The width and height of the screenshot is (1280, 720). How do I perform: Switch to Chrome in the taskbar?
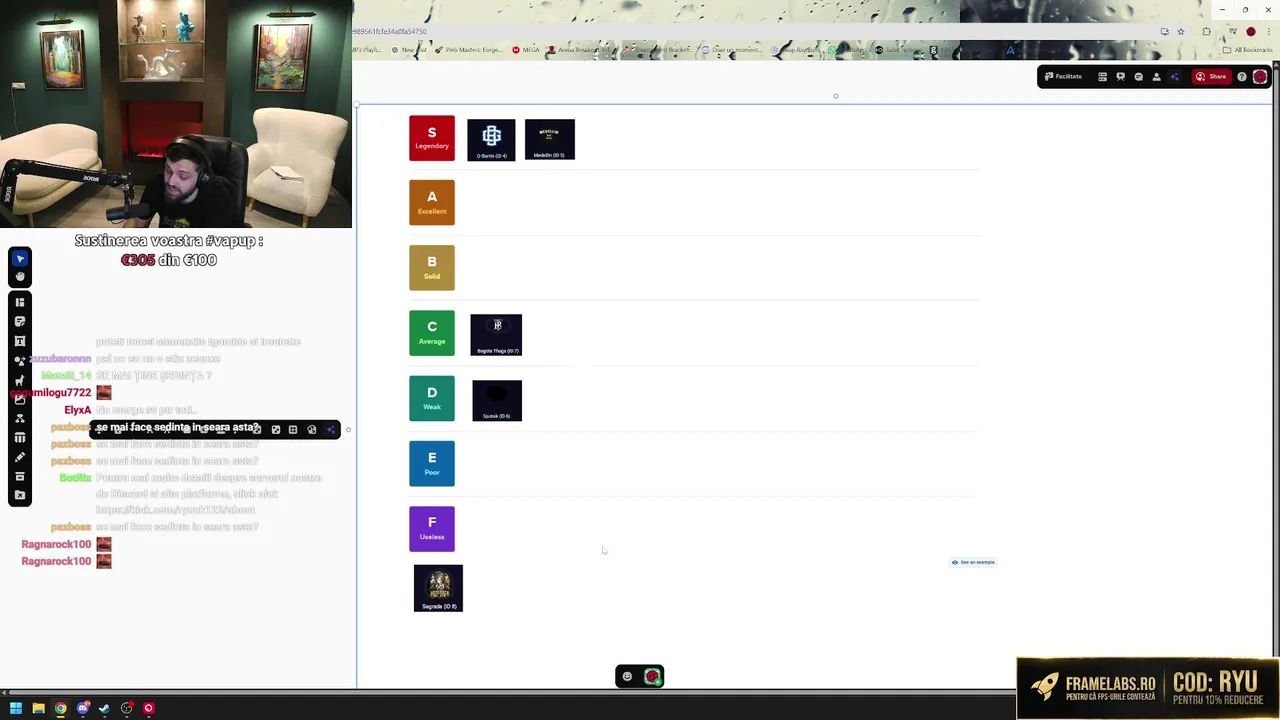(x=60, y=708)
